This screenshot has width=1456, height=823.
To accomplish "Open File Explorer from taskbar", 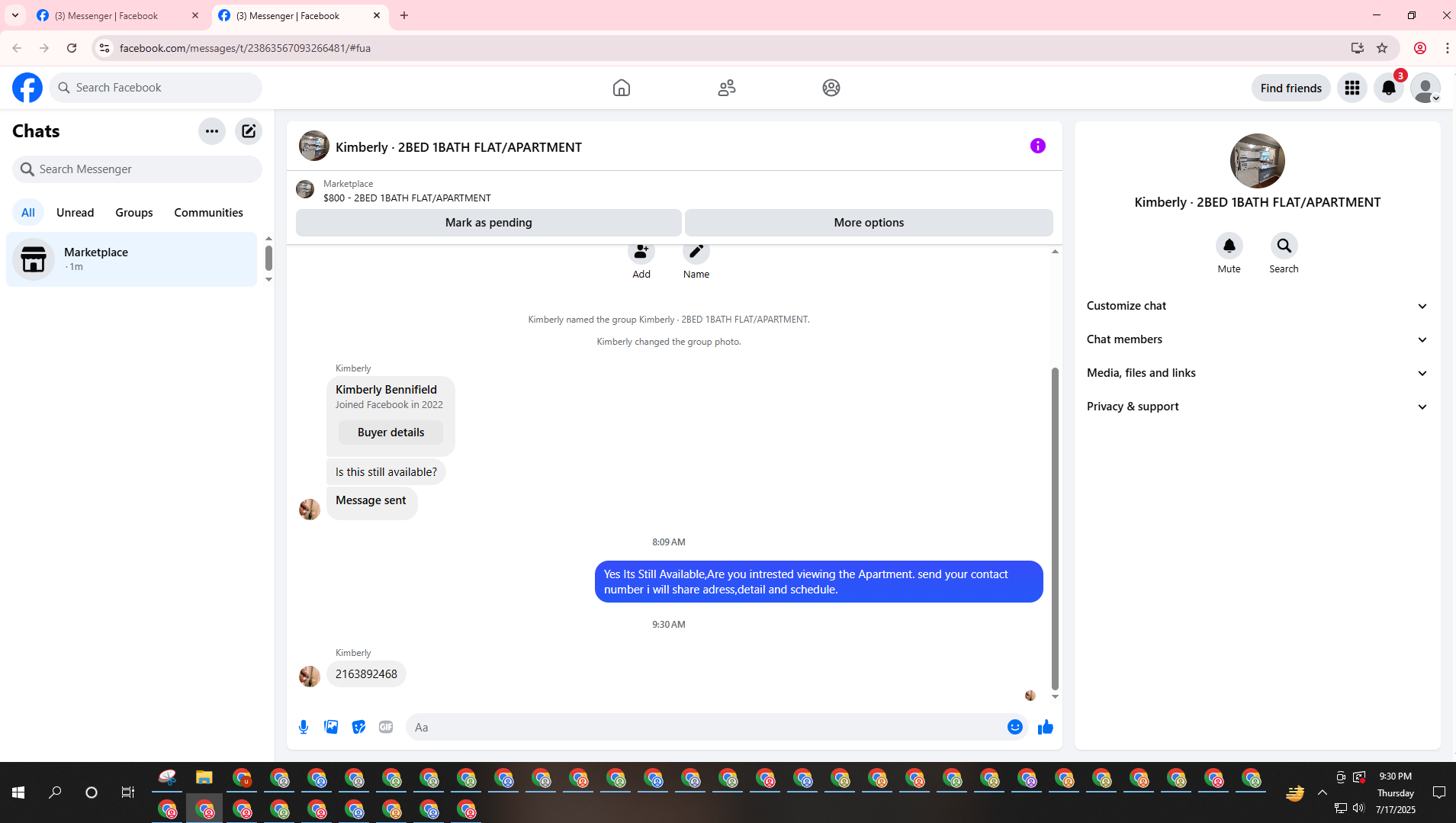I will pyautogui.click(x=204, y=777).
